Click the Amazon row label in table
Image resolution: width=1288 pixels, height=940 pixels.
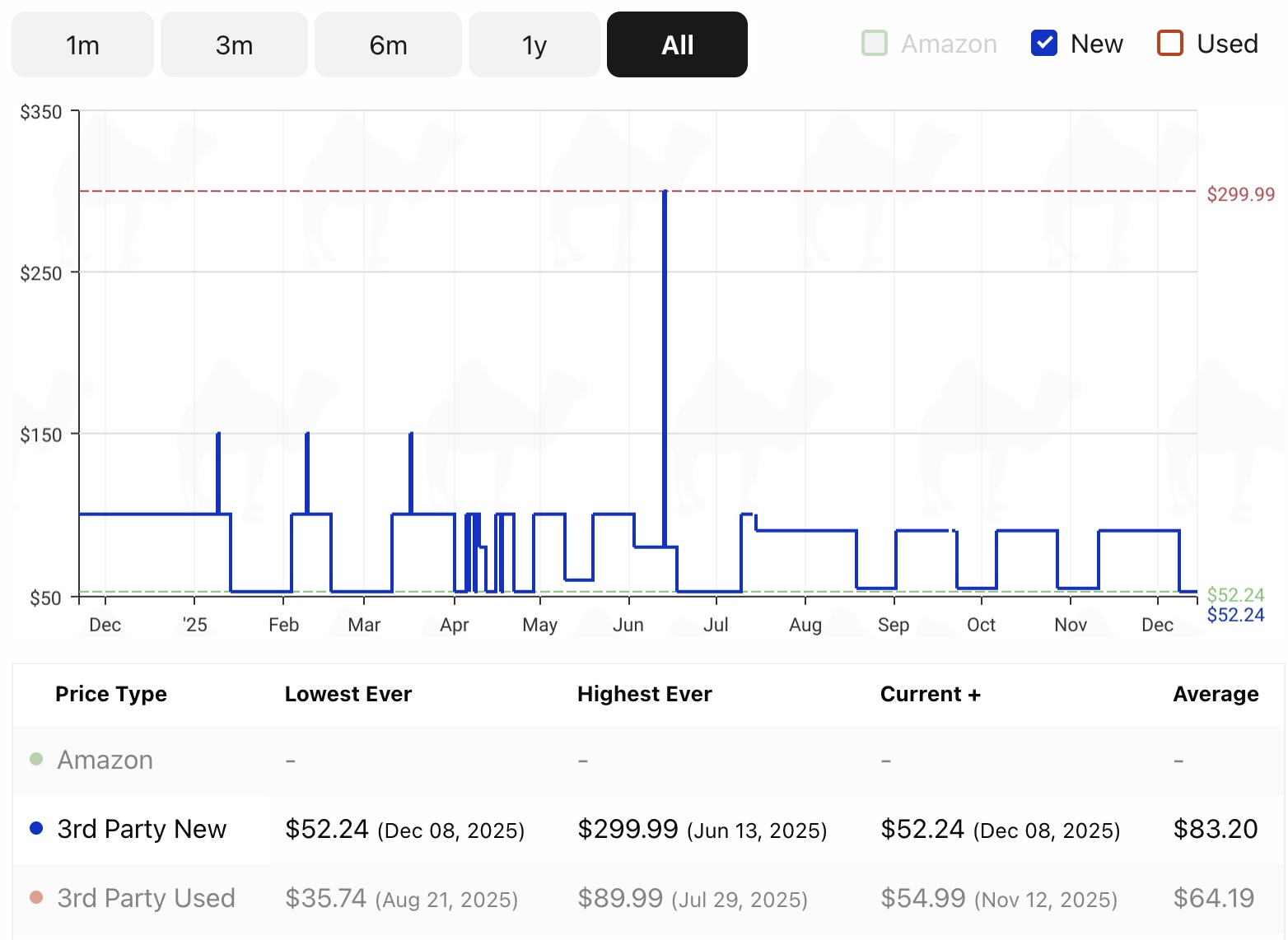tap(105, 760)
